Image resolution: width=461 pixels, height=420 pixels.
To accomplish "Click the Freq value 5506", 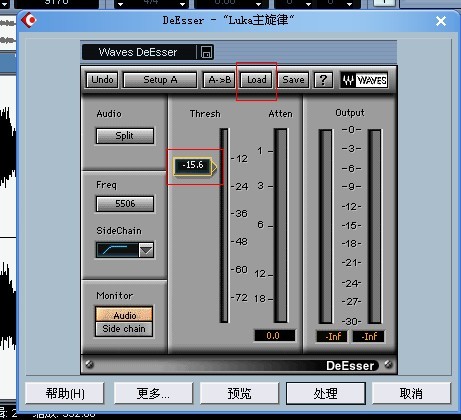I will [125, 204].
